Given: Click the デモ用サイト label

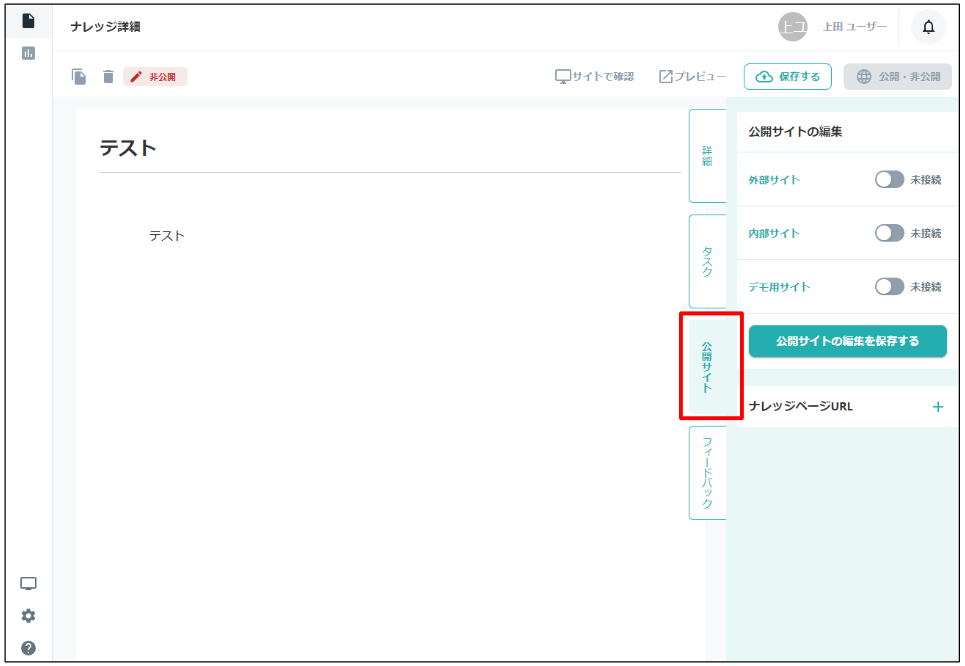Looking at the screenshot, I should [779, 287].
